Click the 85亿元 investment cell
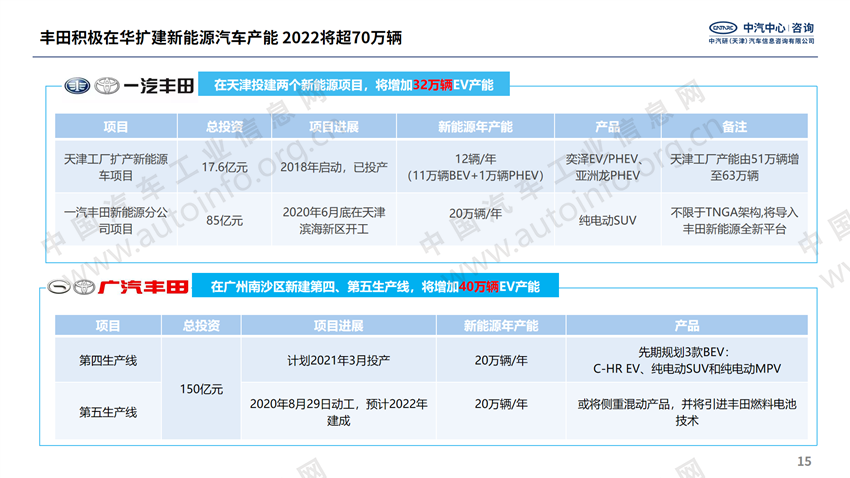 click(x=224, y=220)
